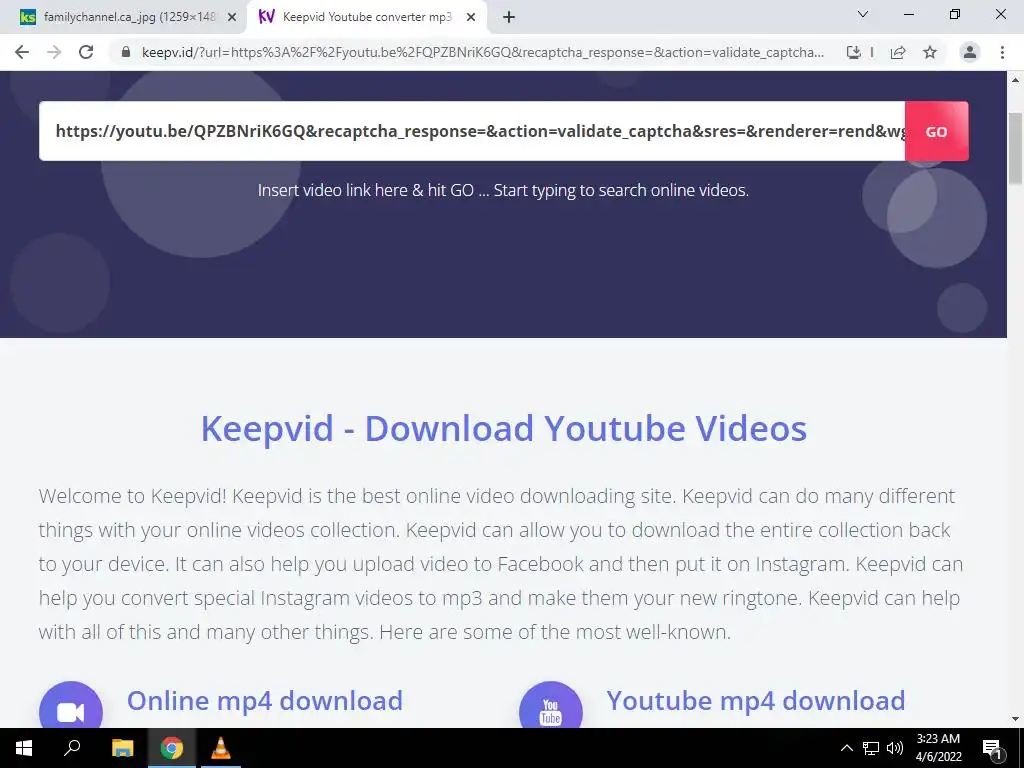Click the scrollbar up arrow
Screen dimensions: 1024x768
click(x=1016, y=80)
